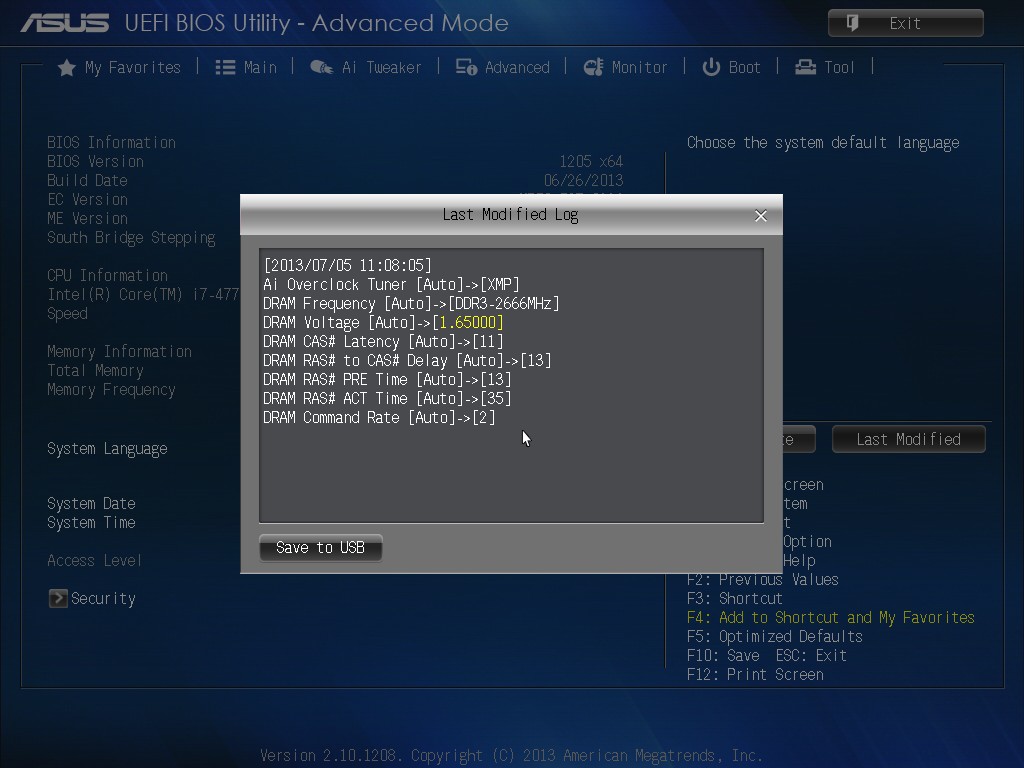Click the South Bridge Stepping label
The image size is (1024, 768).
131,238
